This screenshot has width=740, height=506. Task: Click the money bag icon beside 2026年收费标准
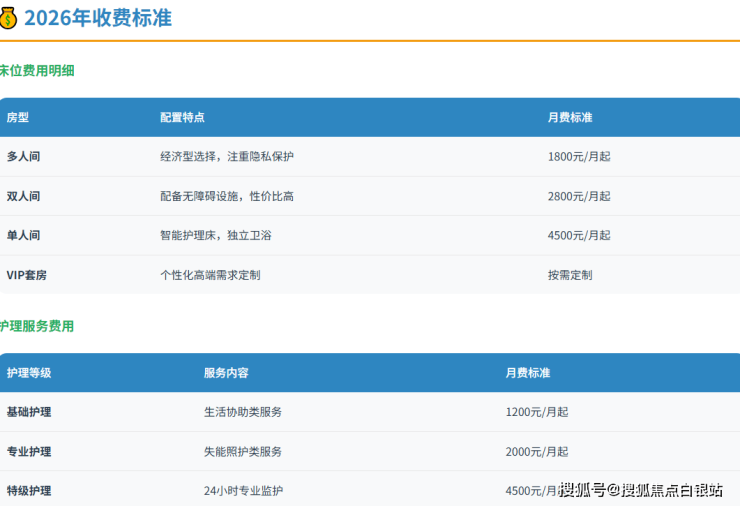9,18
